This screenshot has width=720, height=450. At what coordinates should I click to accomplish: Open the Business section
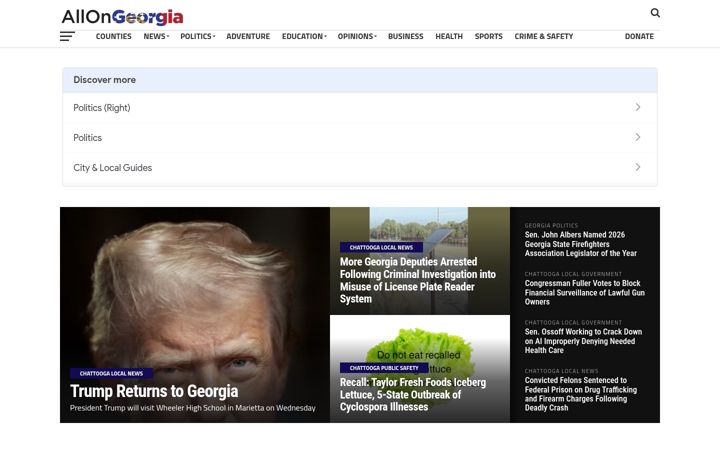point(405,36)
